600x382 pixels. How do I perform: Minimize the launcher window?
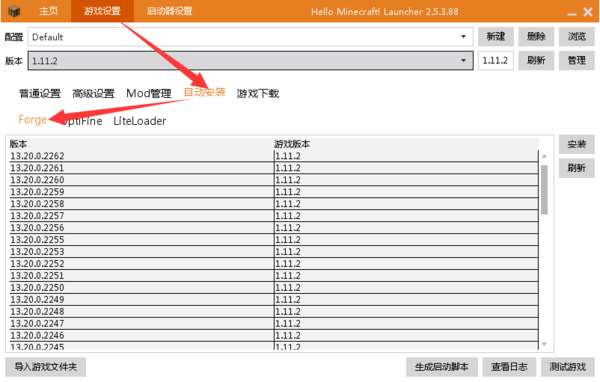tap(572, 13)
